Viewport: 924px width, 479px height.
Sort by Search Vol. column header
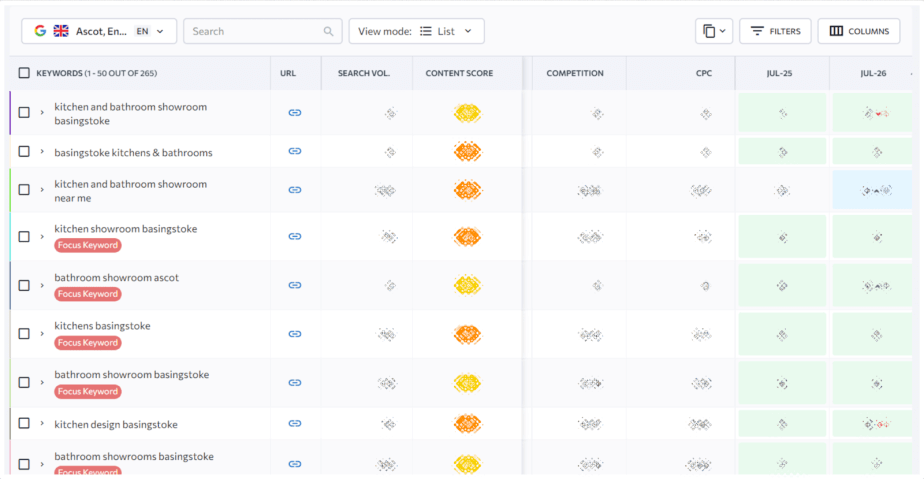(364, 73)
